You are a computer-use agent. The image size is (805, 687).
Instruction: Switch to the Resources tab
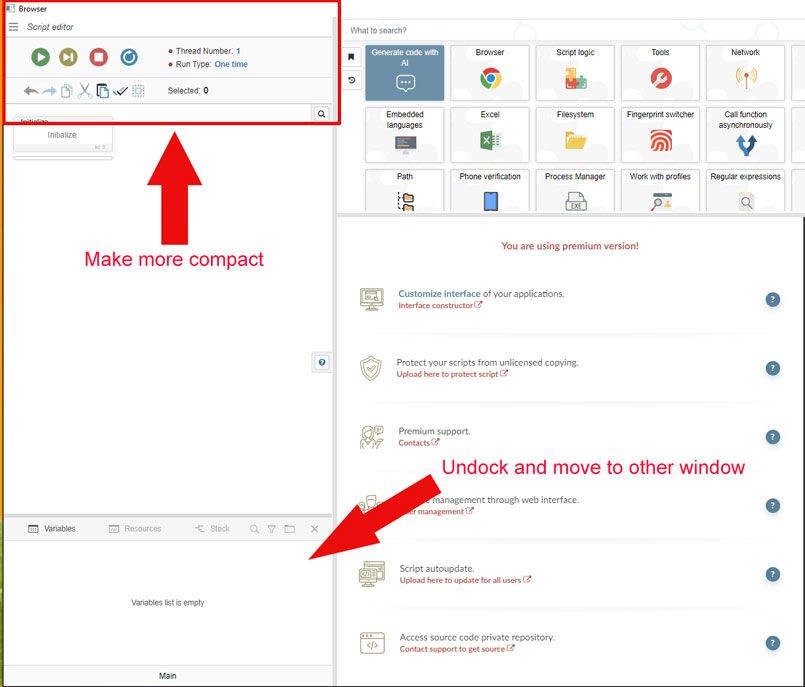point(135,529)
